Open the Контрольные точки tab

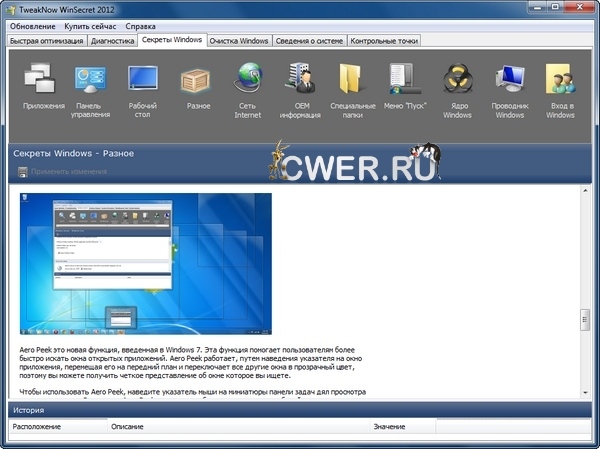pyautogui.click(x=385, y=41)
